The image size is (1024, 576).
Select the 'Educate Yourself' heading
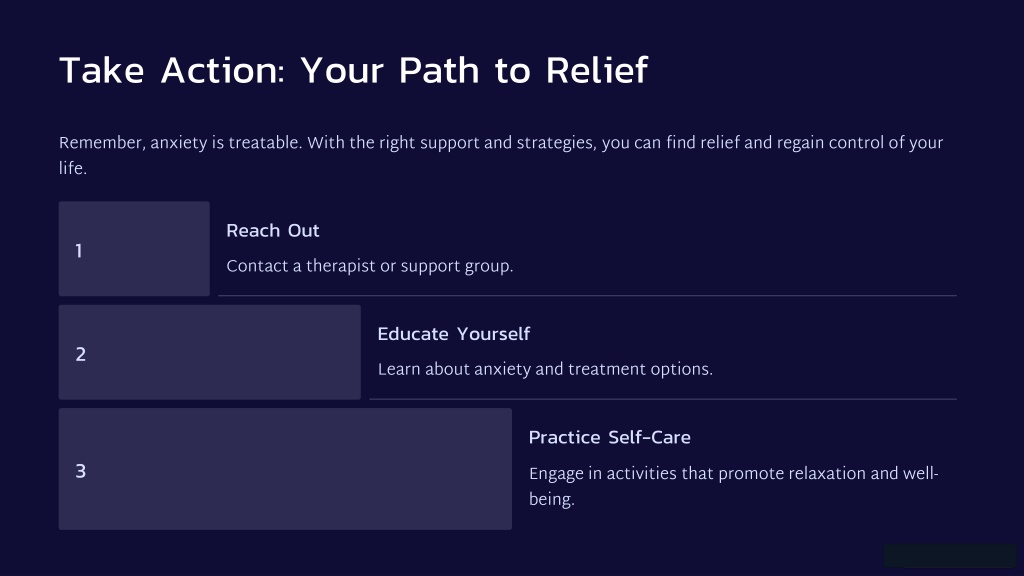click(x=453, y=334)
